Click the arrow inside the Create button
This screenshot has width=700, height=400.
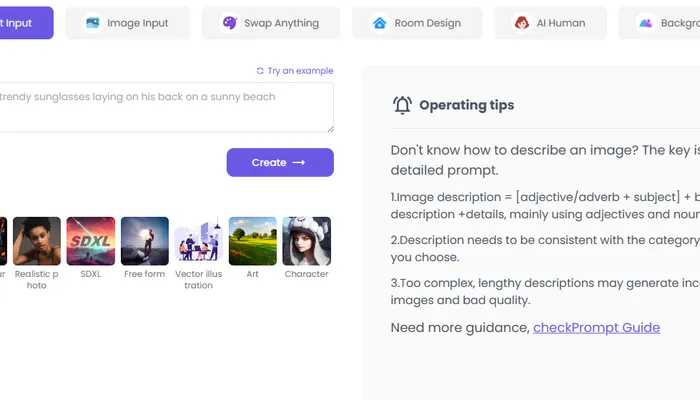pyautogui.click(x=298, y=163)
